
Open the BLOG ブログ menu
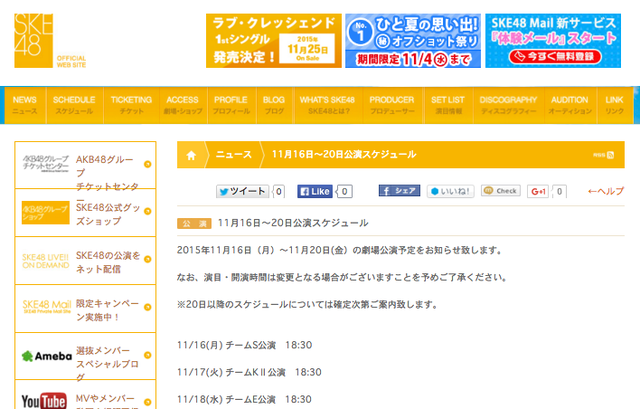point(274,105)
